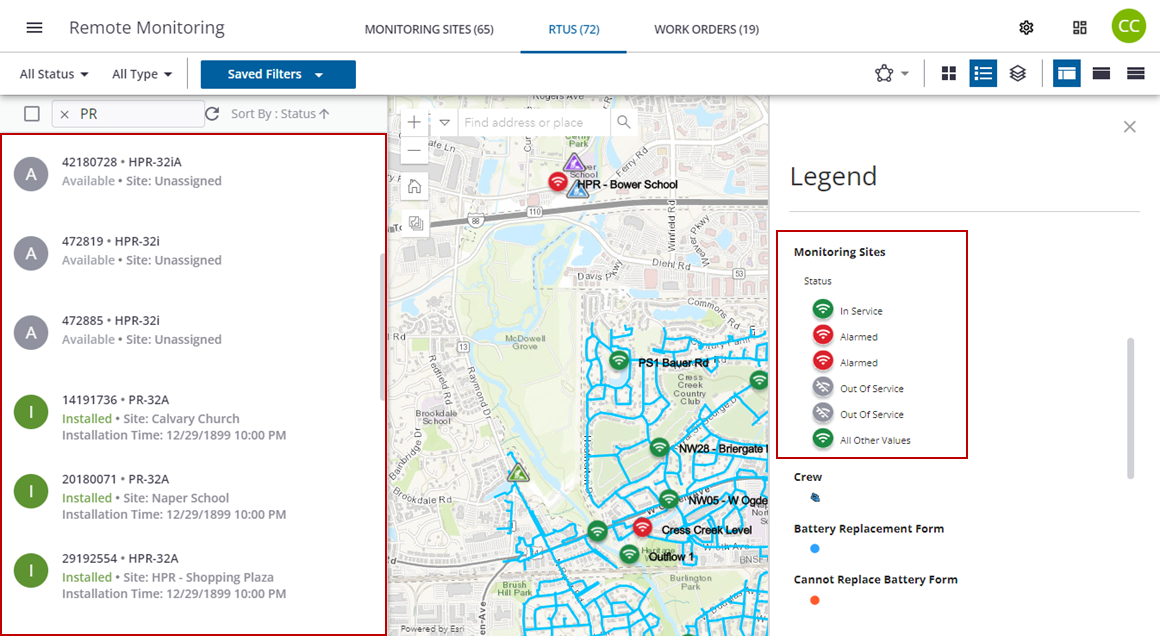This screenshot has height=636, width=1160.
Task: Click the Find address or place field
Action: pos(534,123)
